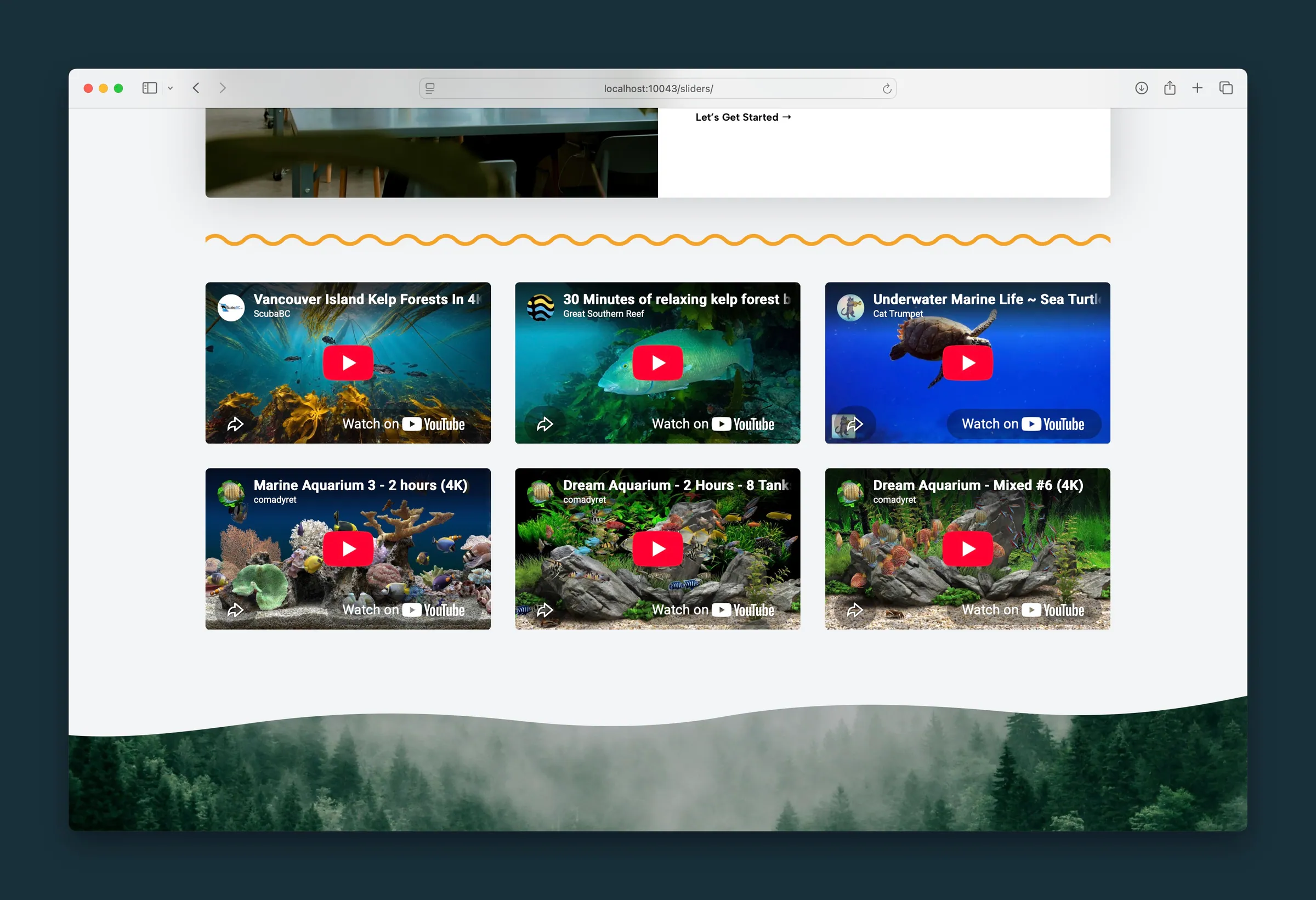Open a new tab
This screenshot has width=1316, height=900.
point(1197,88)
